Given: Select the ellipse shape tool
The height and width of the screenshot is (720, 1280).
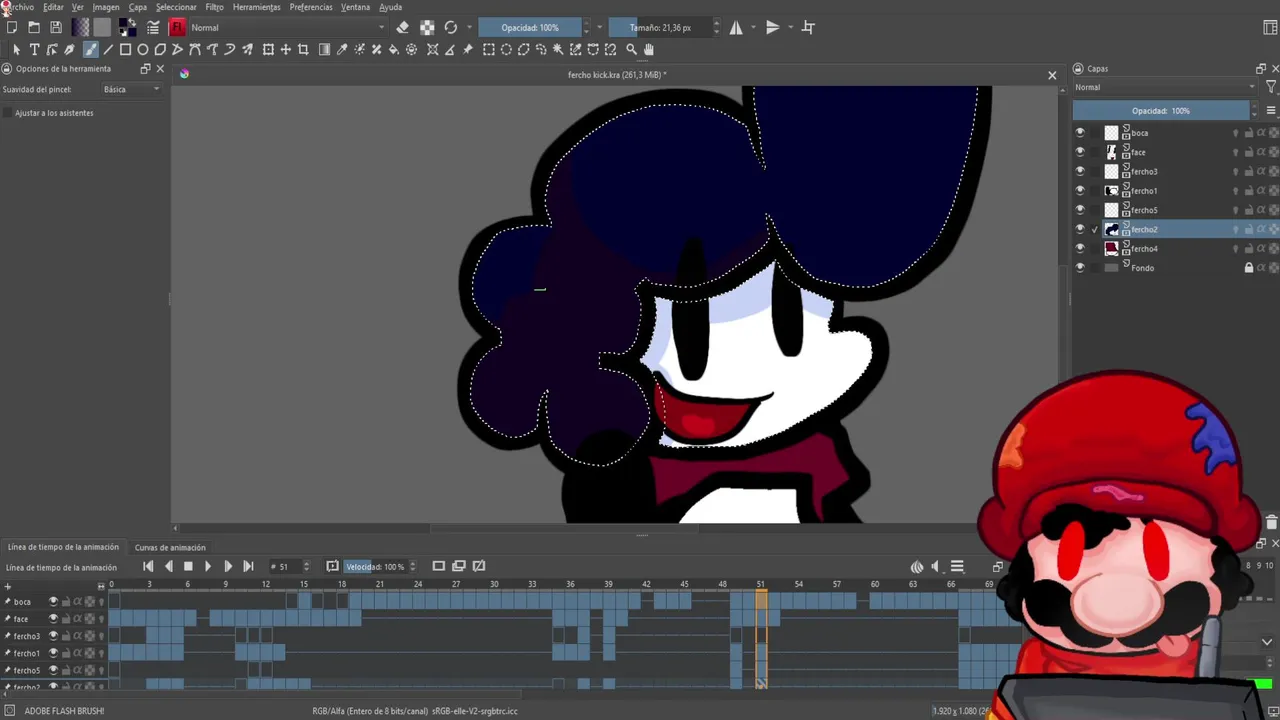Looking at the screenshot, I should [143, 49].
